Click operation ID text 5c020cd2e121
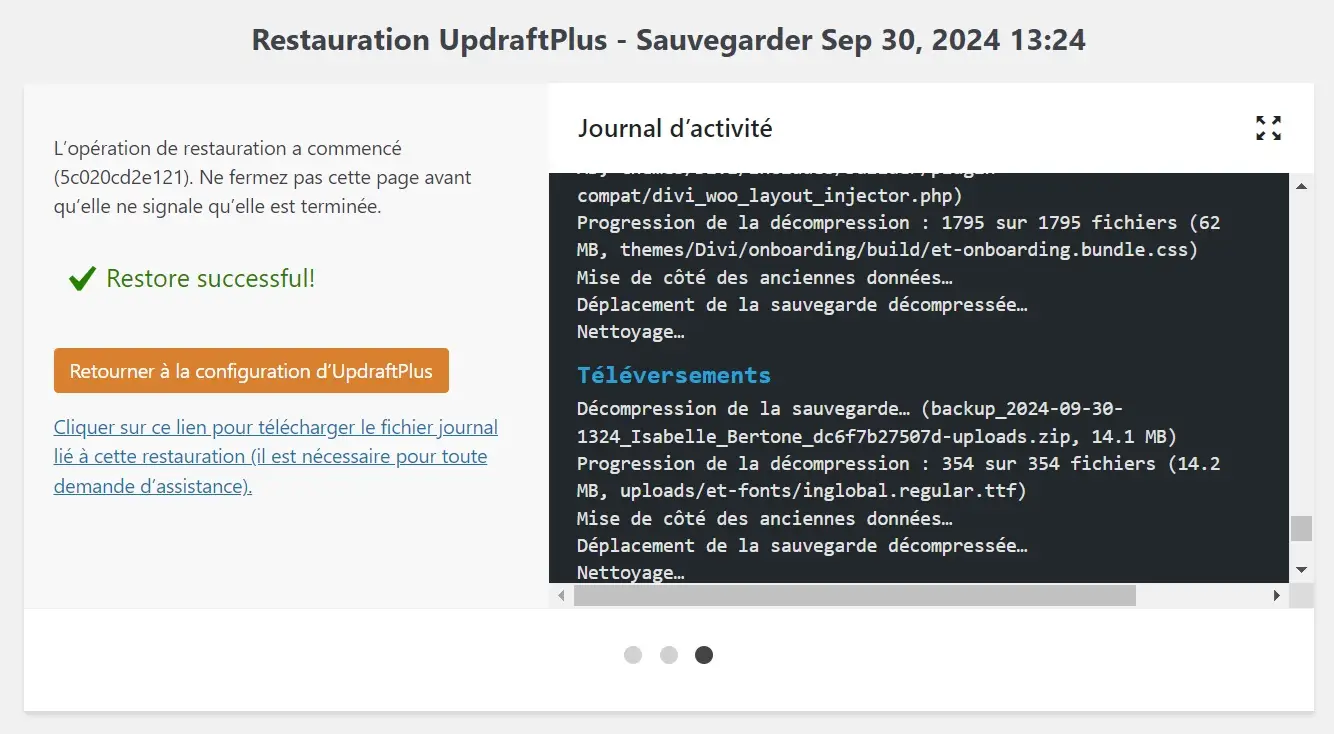The width and height of the screenshot is (1334, 734). 121,178
